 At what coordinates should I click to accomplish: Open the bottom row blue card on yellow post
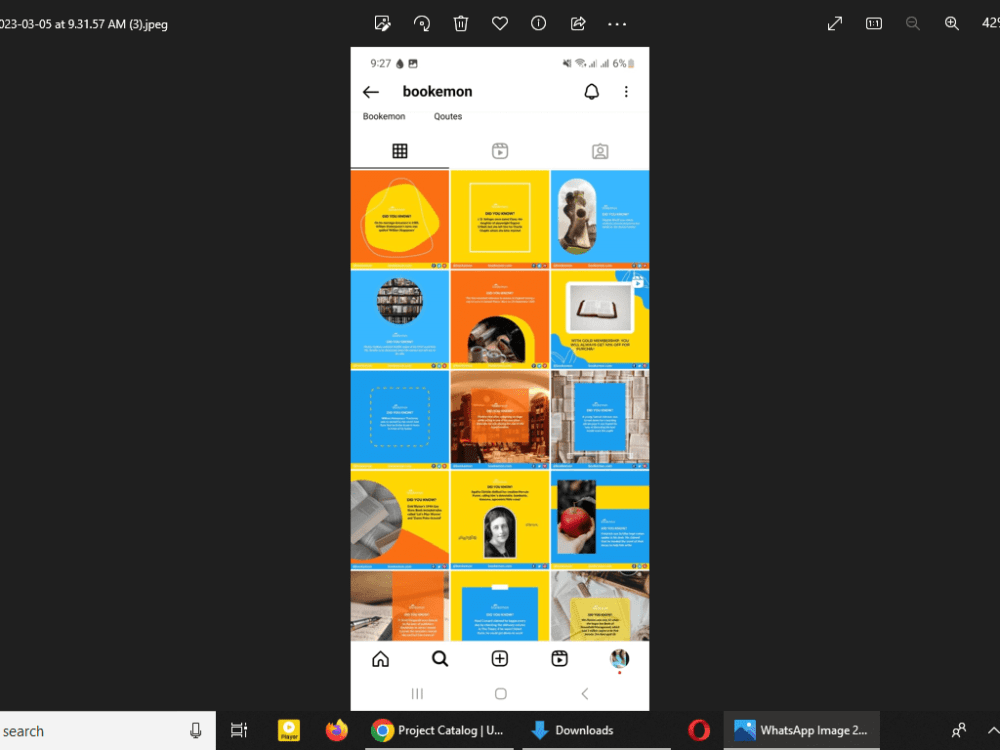500,606
